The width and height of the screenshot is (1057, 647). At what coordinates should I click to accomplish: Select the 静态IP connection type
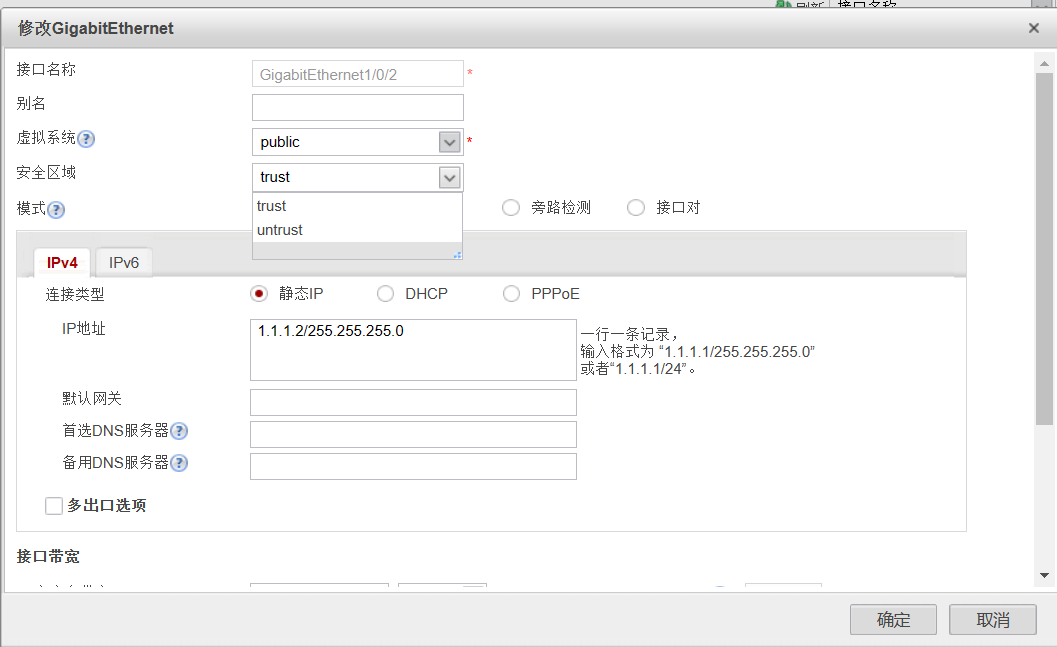[x=259, y=294]
